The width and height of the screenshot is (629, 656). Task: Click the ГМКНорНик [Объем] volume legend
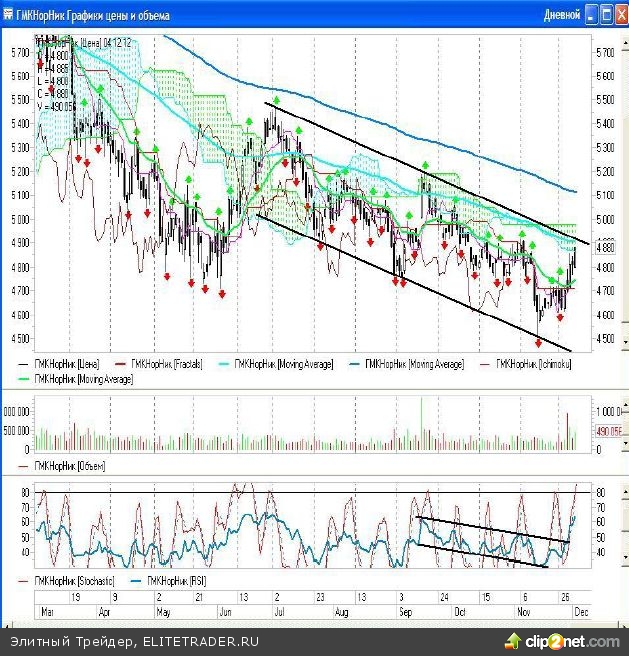tap(69, 466)
